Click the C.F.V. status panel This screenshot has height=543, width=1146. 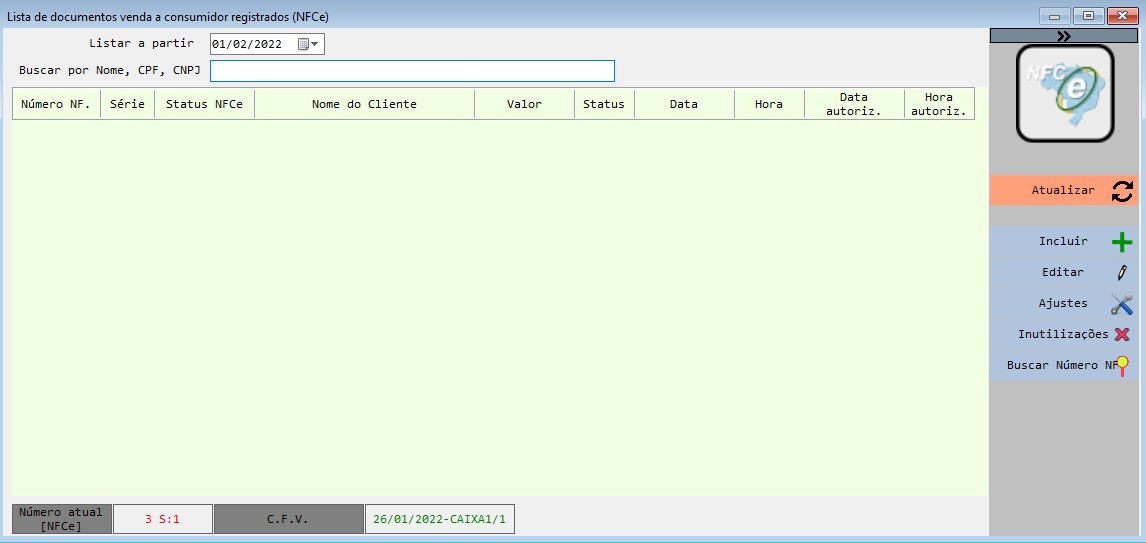pos(288,519)
